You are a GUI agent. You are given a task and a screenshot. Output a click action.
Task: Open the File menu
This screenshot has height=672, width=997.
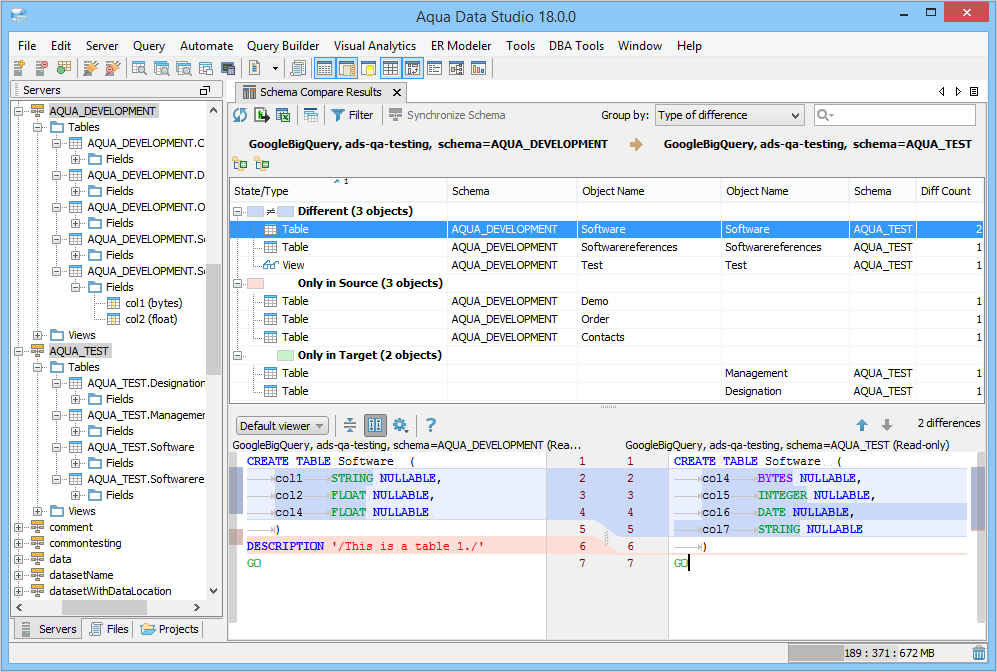click(27, 46)
